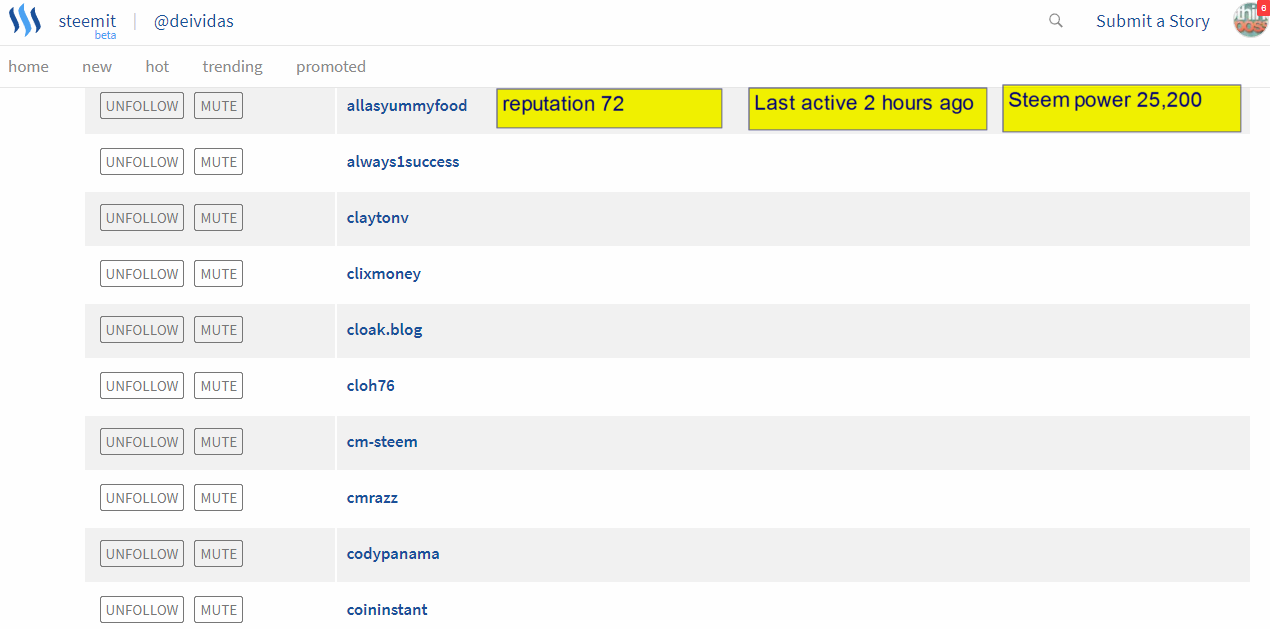
Task: Open coininstant profile
Action: point(387,609)
